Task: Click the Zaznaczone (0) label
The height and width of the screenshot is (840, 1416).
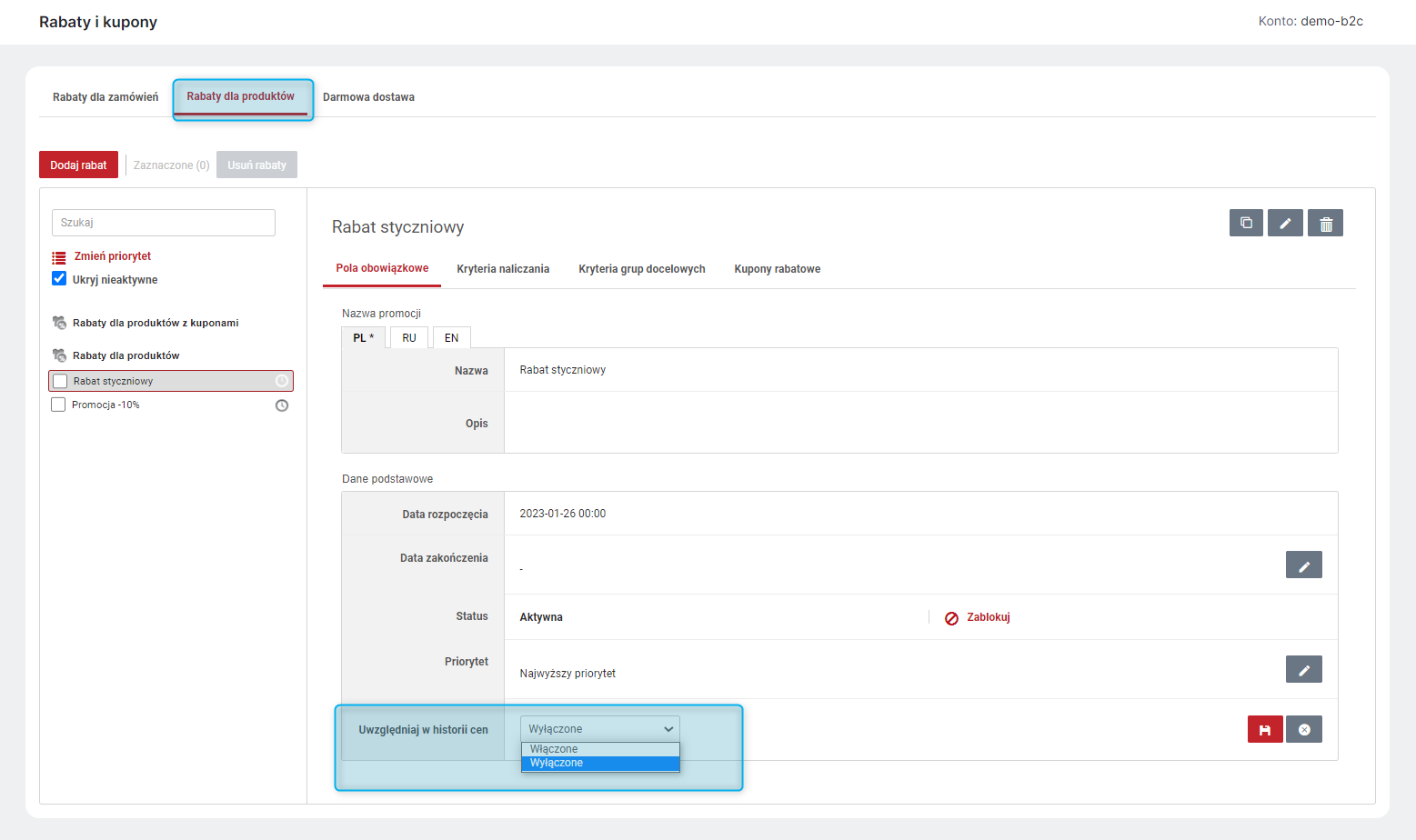Action: [x=172, y=165]
